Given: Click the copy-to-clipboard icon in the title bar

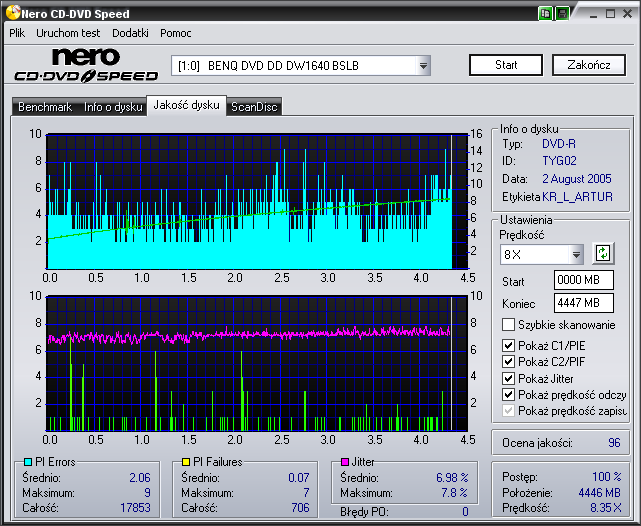Looking at the screenshot, I should point(545,13).
